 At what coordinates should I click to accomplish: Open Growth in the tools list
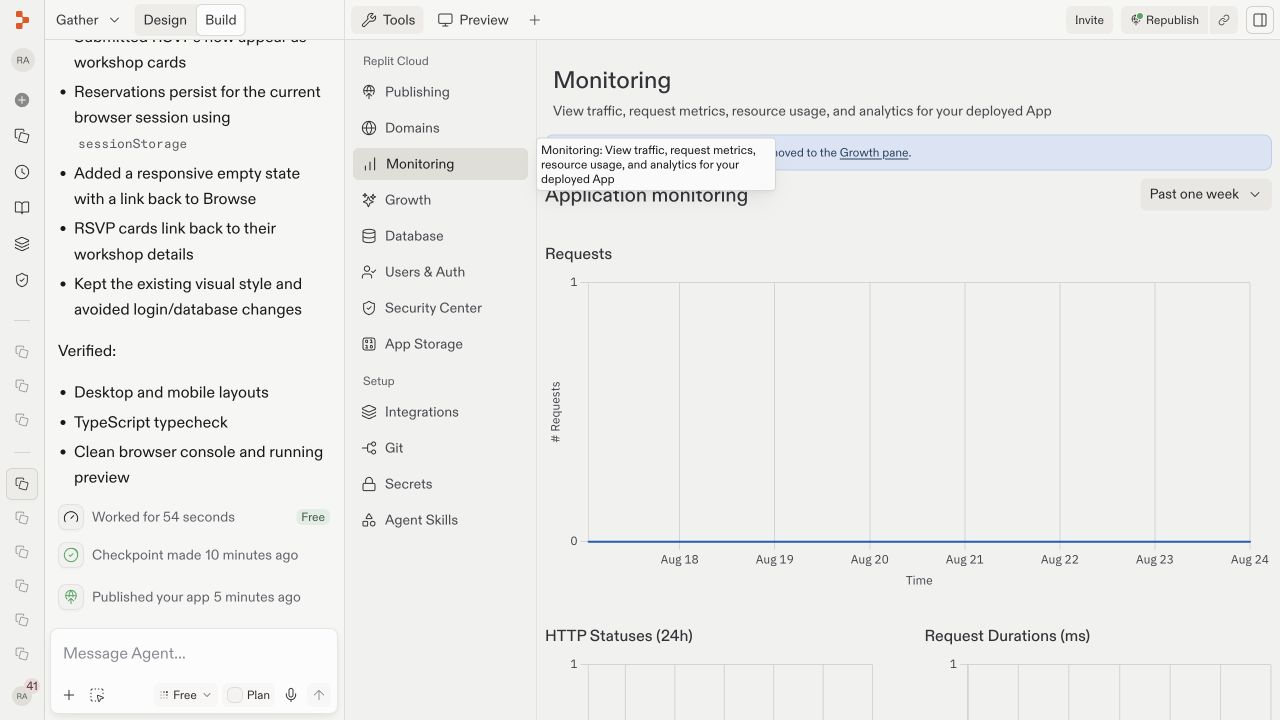tap(440, 200)
